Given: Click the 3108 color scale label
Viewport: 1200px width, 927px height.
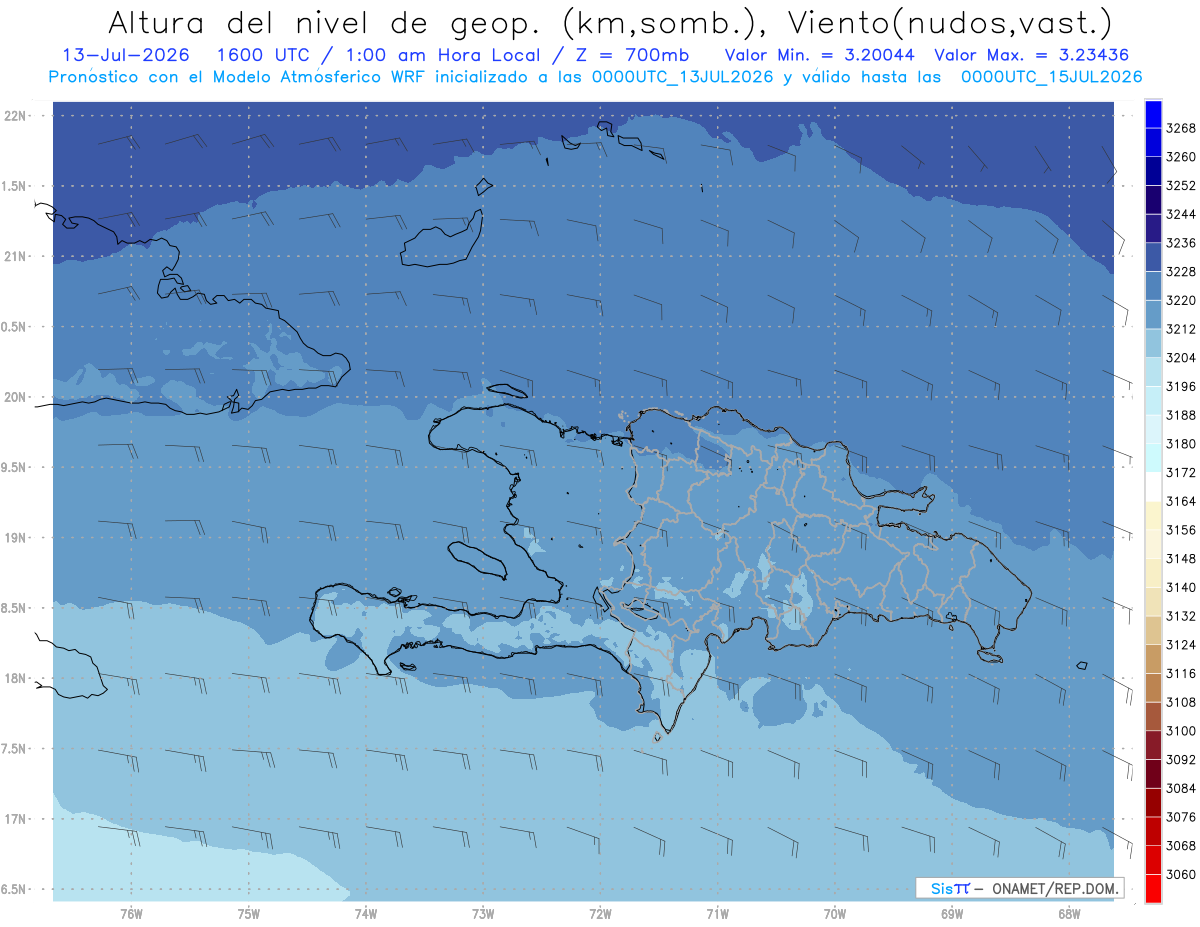Looking at the screenshot, I should (1180, 702).
